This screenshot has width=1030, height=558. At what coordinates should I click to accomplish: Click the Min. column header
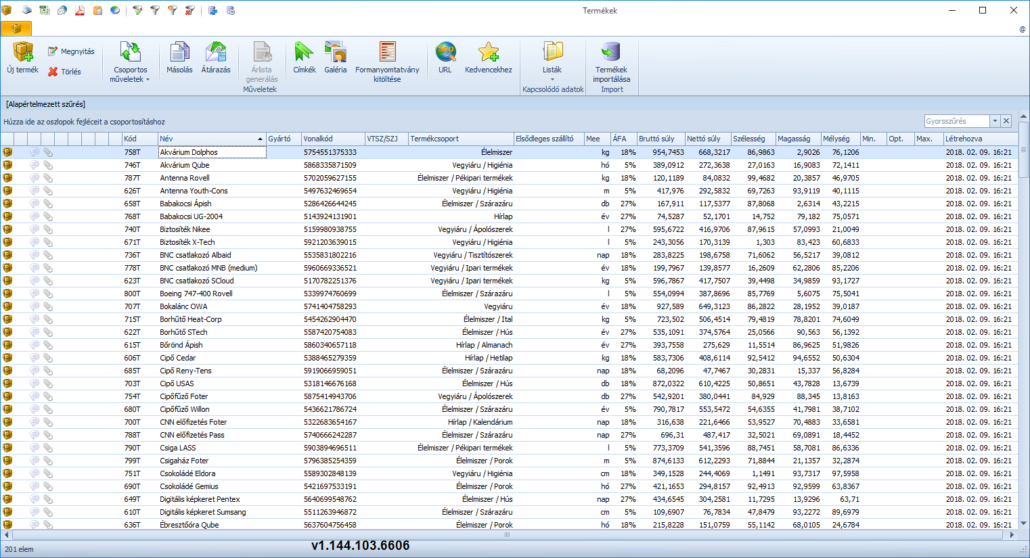(x=872, y=139)
